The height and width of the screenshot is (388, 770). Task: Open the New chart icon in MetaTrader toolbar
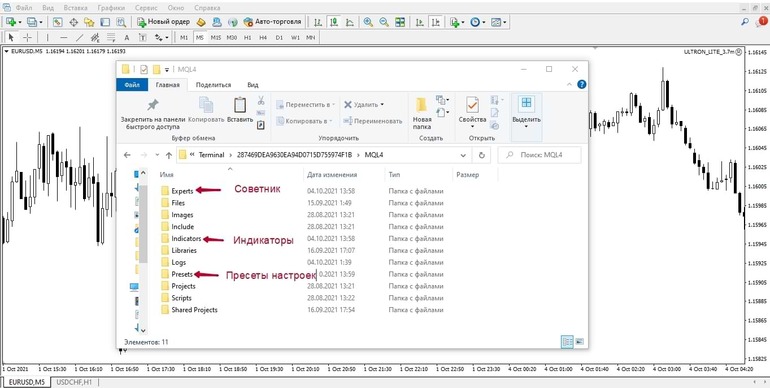coord(11,22)
